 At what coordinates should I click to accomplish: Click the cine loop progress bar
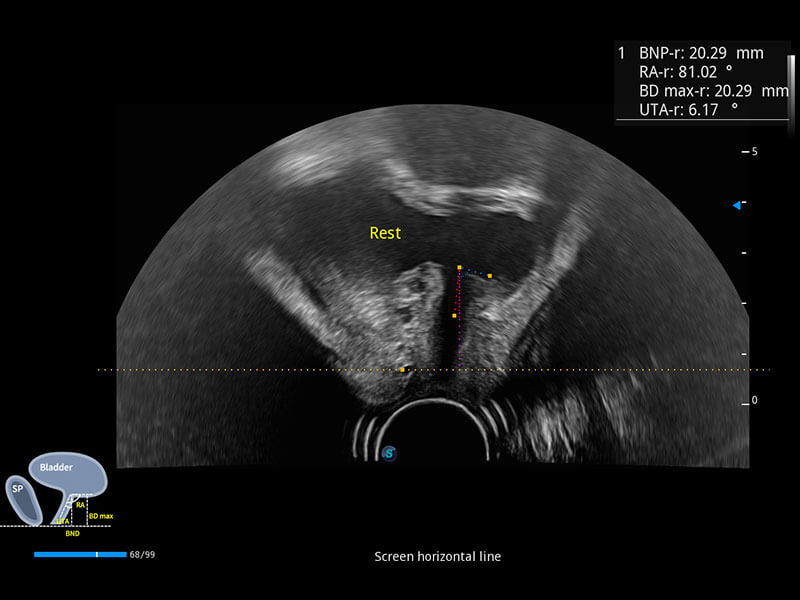point(79,554)
